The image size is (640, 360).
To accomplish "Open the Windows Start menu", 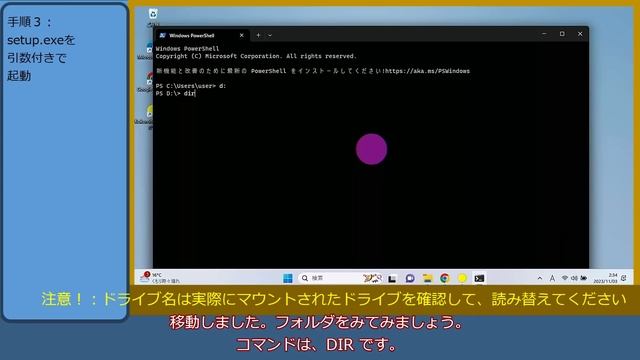I will 288,278.
